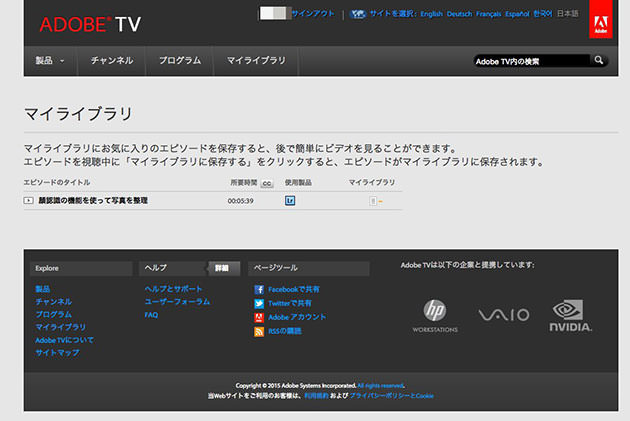630x421 pixels.
Task: Click the 使用製品 column header
Action: click(298, 182)
